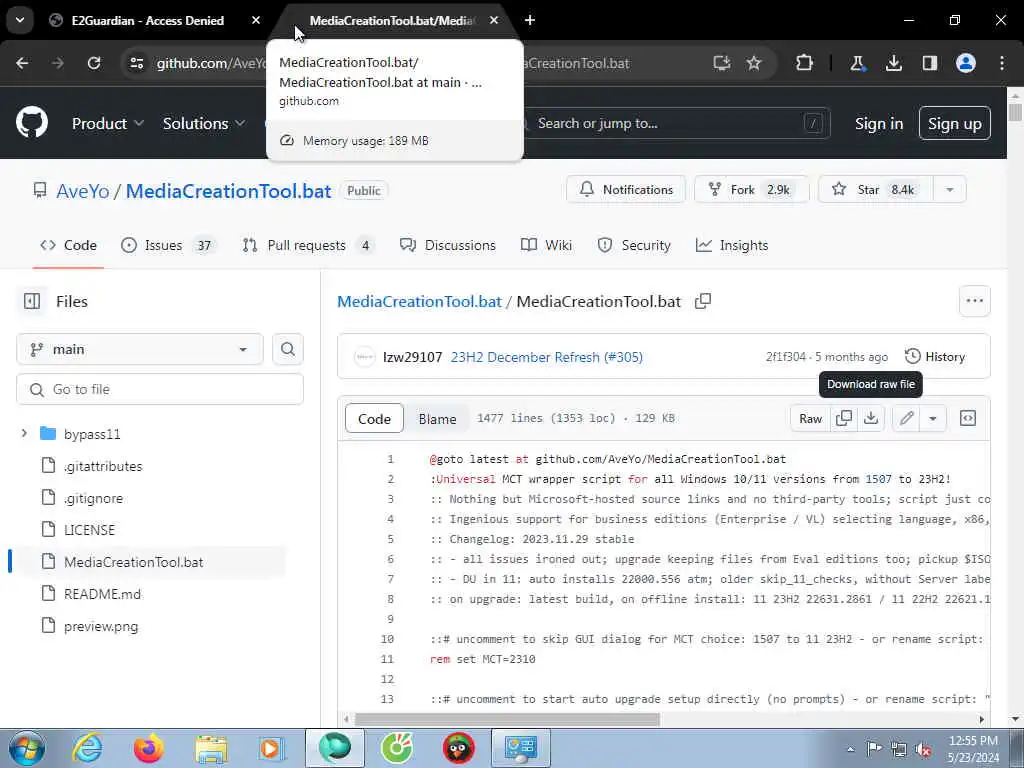The height and width of the screenshot is (768, 1024).
Task: Open the Pull requests tab
Action: 307,246
